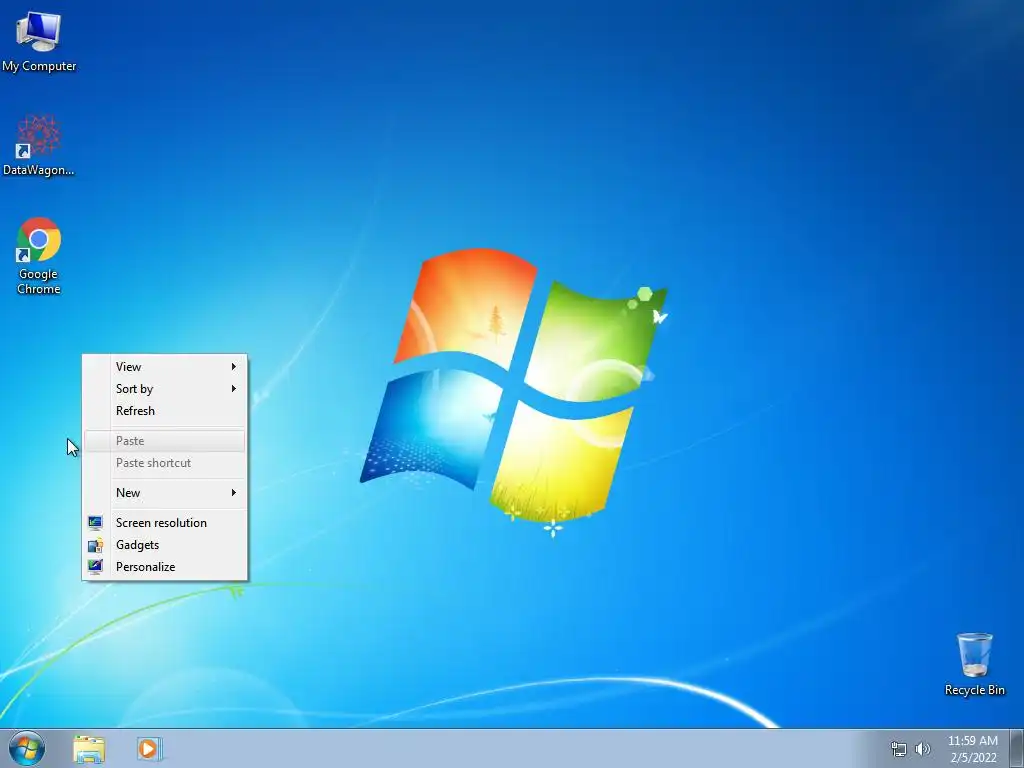Open the View menu entry
1024x768 pixels.
165,366
